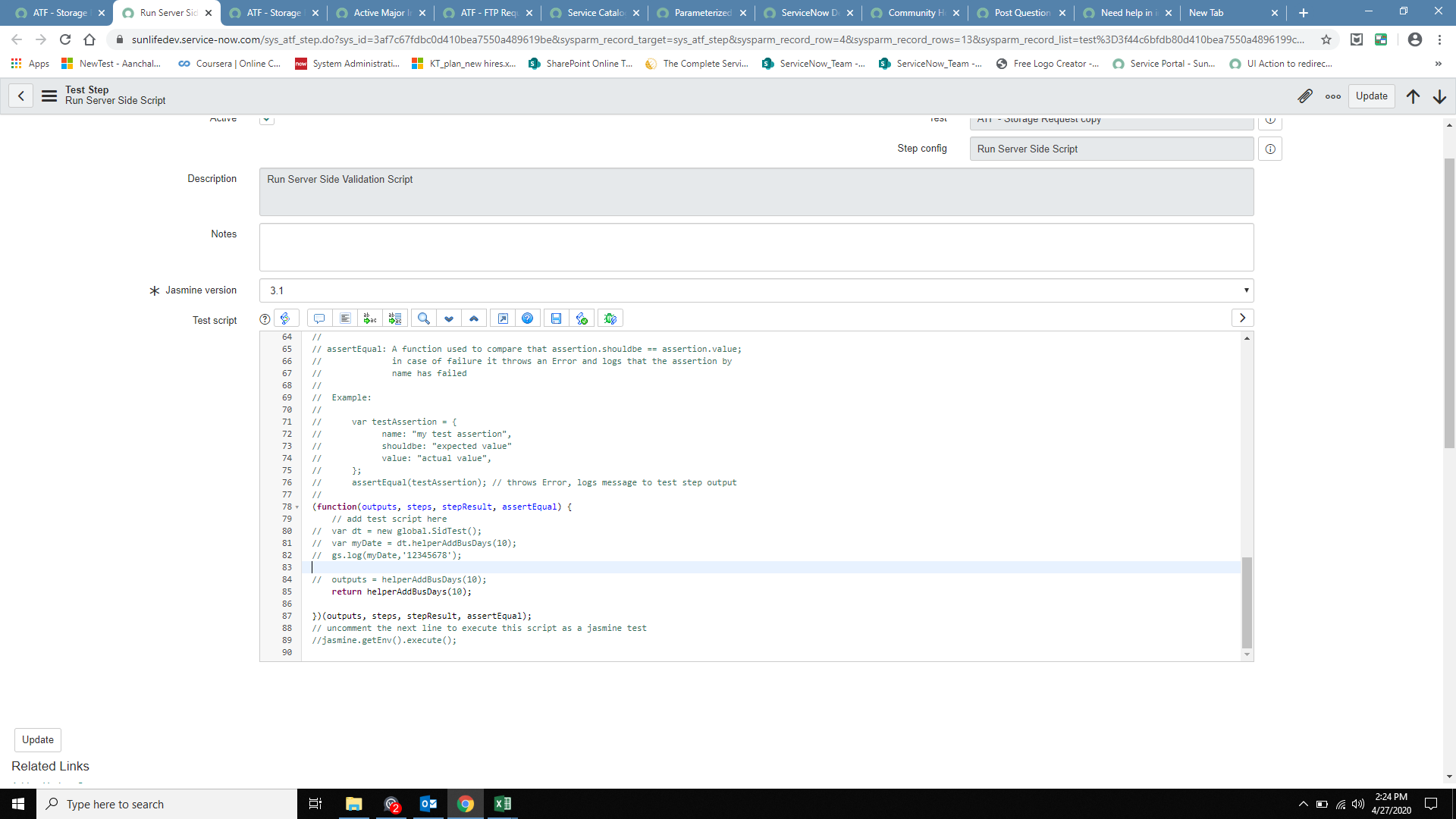
Task: Click the help question-mark icon beside the toolbar
Action: (265, 318)
